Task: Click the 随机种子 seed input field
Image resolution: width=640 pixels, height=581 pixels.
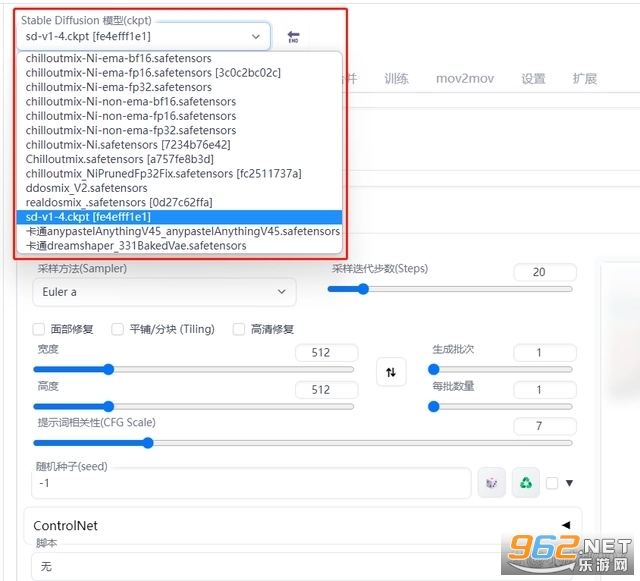Action: 251,483
